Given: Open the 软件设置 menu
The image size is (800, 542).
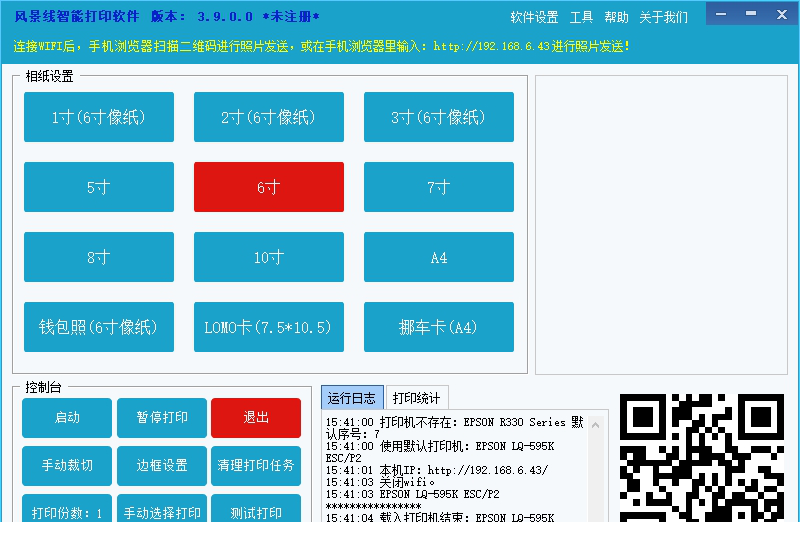Looking at the screenshot, I should coord(534,17).
